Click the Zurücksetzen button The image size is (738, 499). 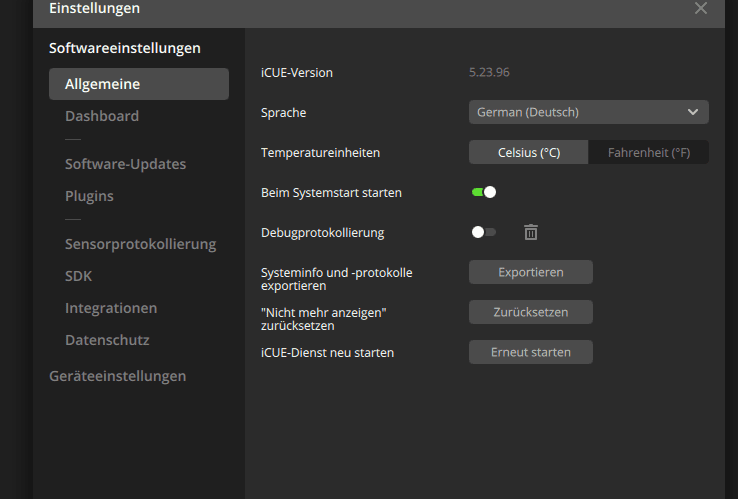[531, 312]
